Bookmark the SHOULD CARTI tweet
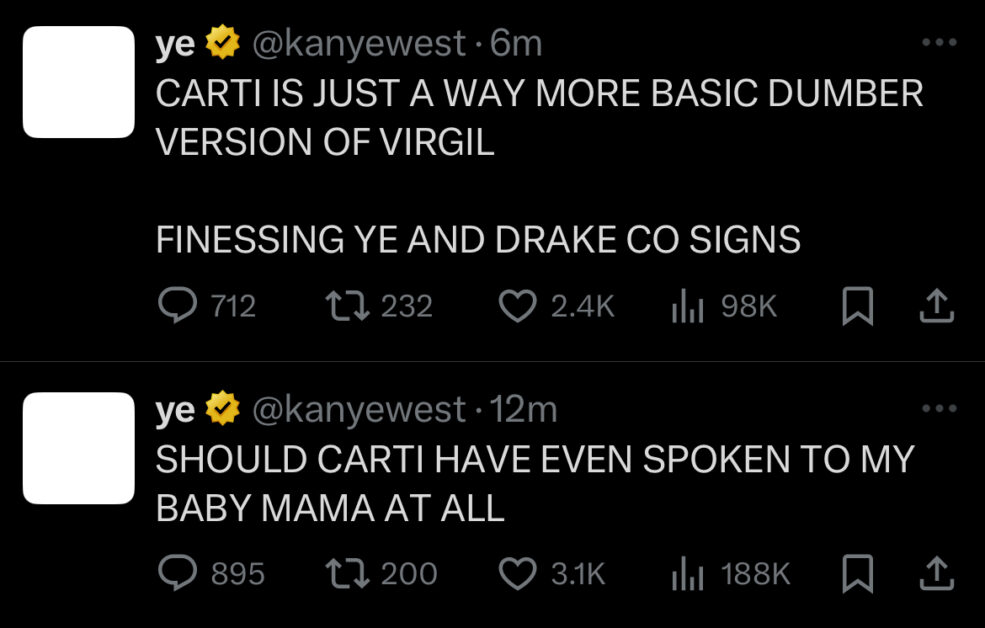985x628 pixels. tap(857, 573)
